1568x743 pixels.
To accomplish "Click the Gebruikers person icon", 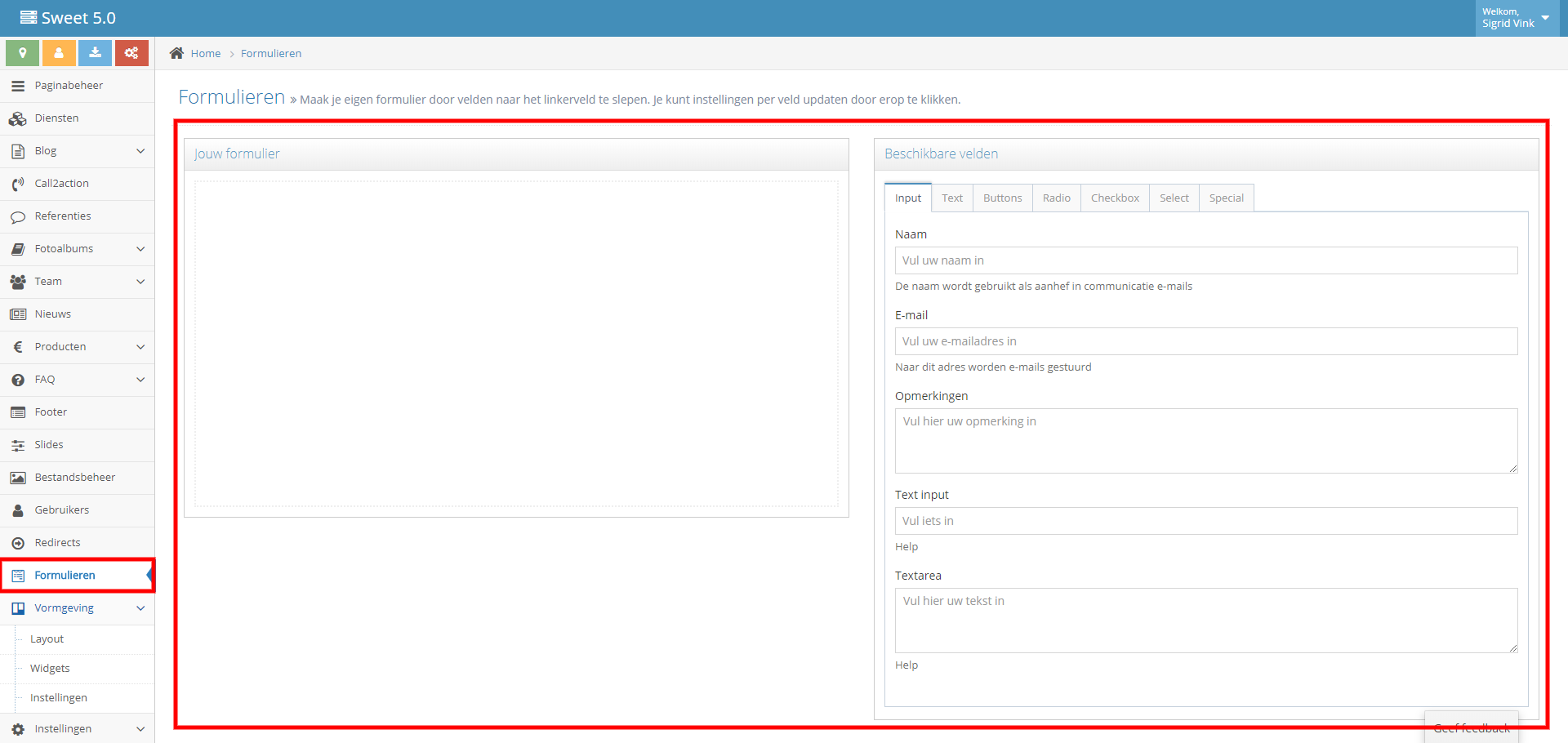I will pos(18,510).
